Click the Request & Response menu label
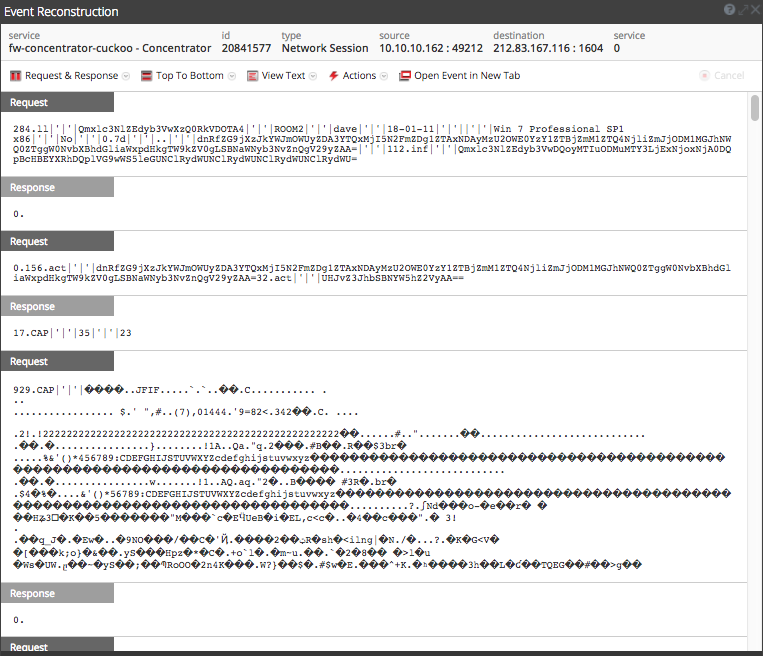 coord(72,75)
